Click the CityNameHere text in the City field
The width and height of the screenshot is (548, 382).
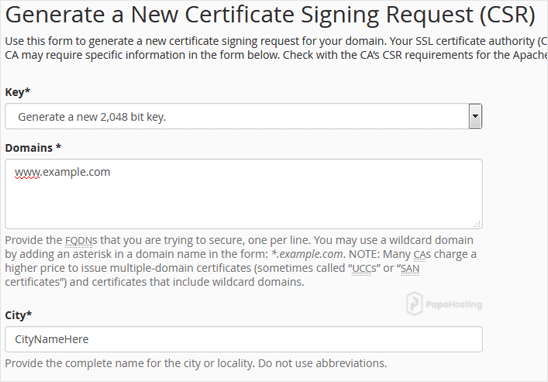pos(52,339)
